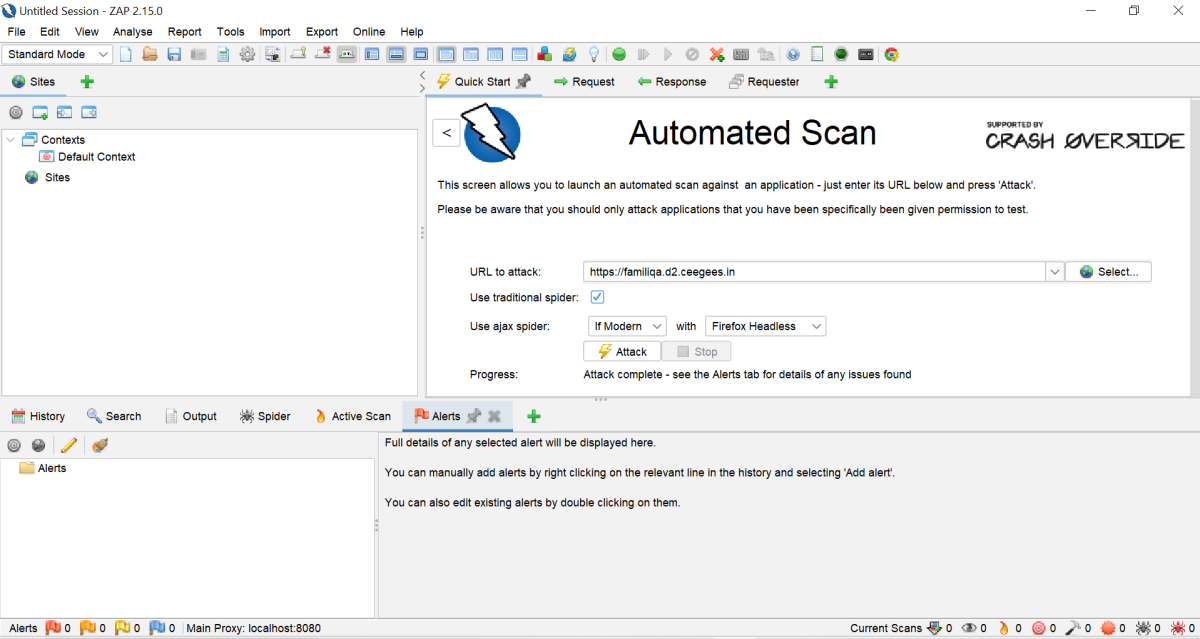Viewport: 1200px width, 639px height.
Task: Switch to the Request tab
Action: tap(584, 82)
